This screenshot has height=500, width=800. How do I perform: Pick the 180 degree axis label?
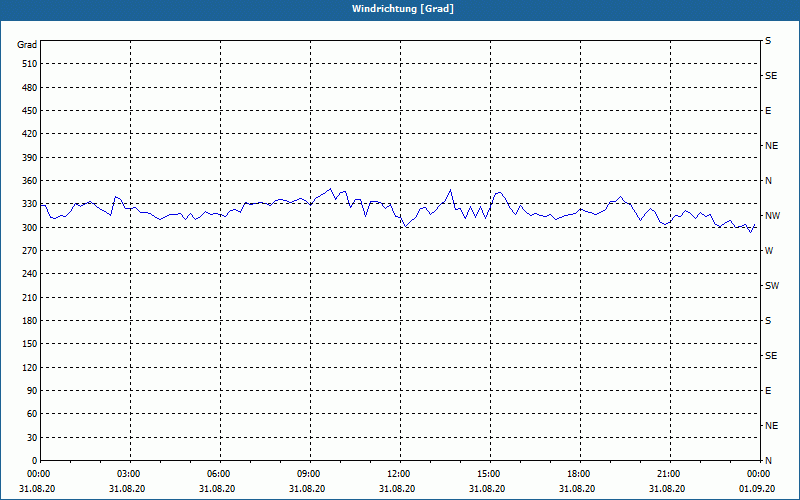[x=30, y=321]
